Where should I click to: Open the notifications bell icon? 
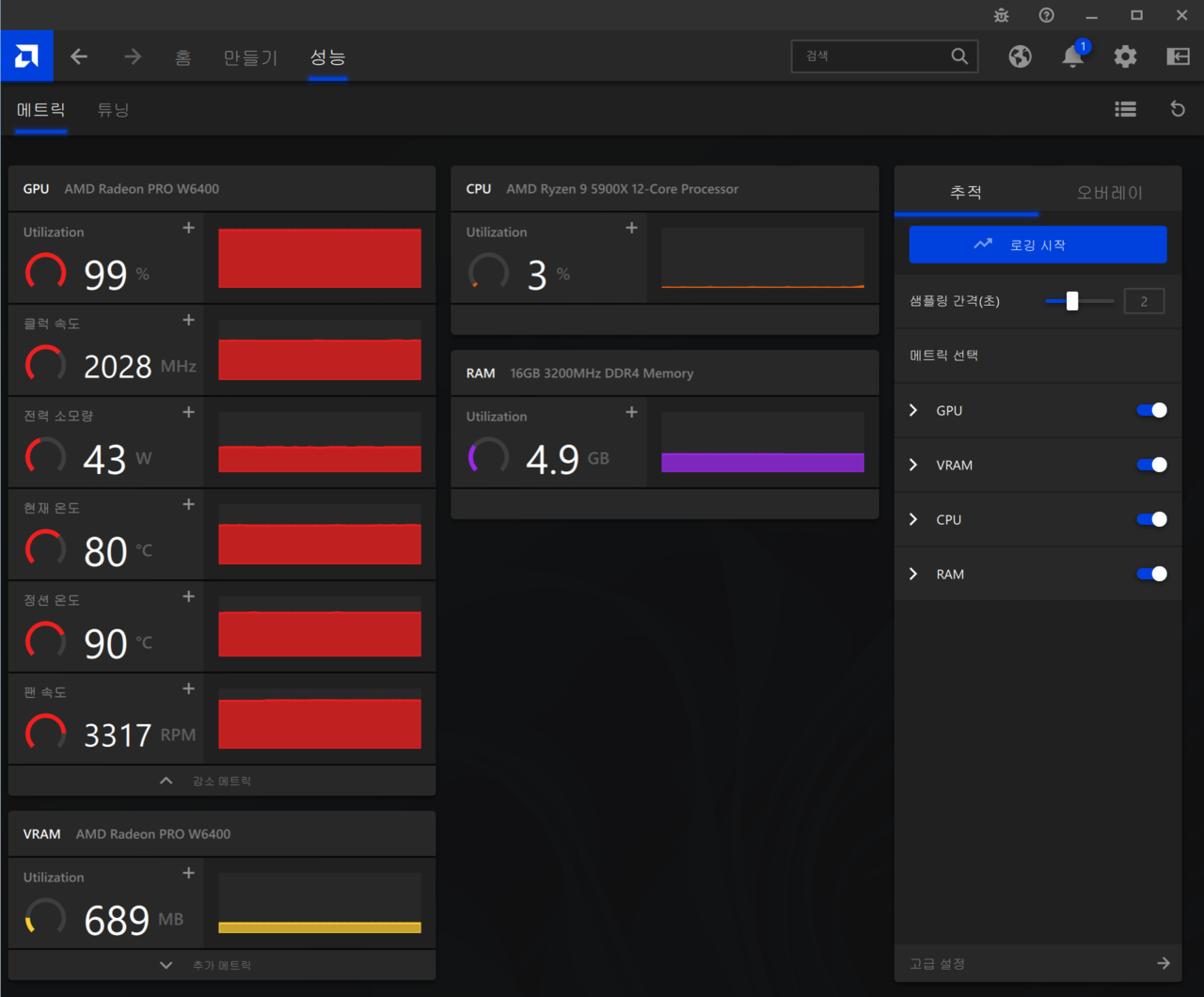pyautogui.click(x=1072, y=56)
